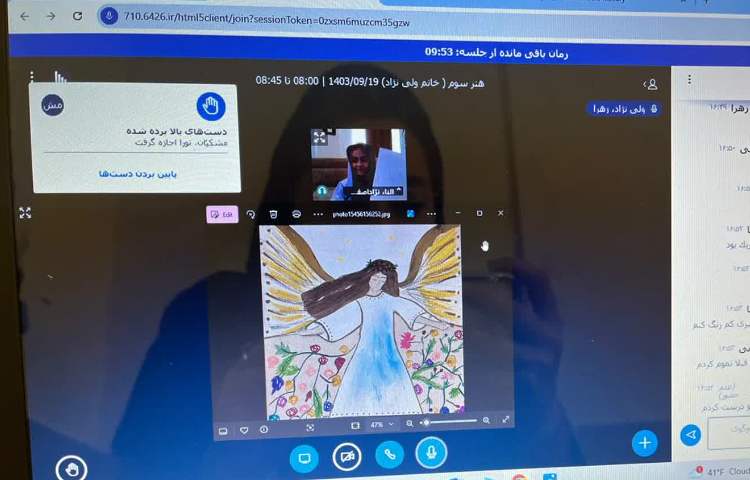
Task: Open the plus actions menu
Action: [x=644, y=443]
